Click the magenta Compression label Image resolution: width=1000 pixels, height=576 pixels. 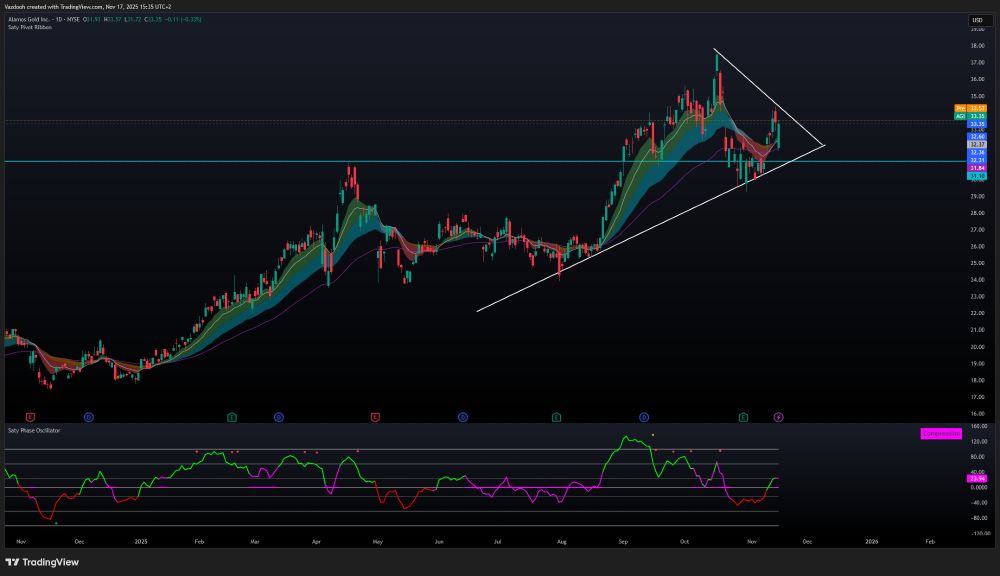941,434
